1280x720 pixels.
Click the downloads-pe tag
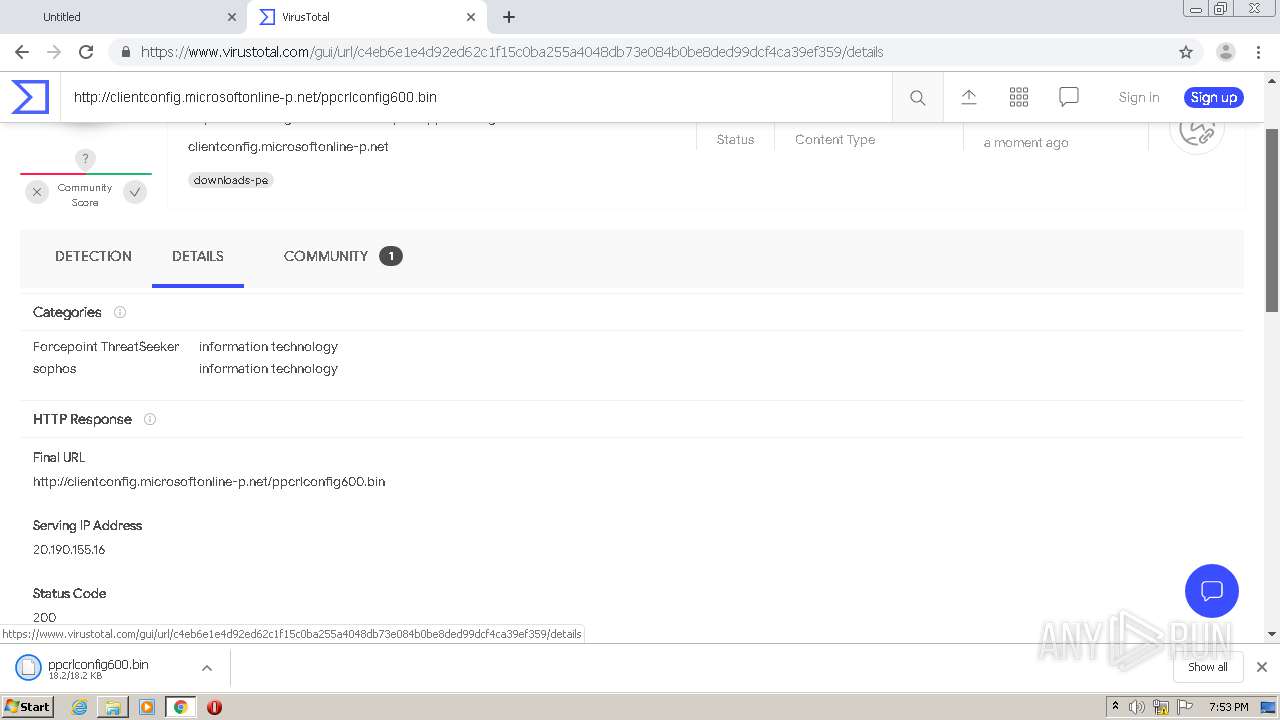pyautogui.click(x=231, y=180)
